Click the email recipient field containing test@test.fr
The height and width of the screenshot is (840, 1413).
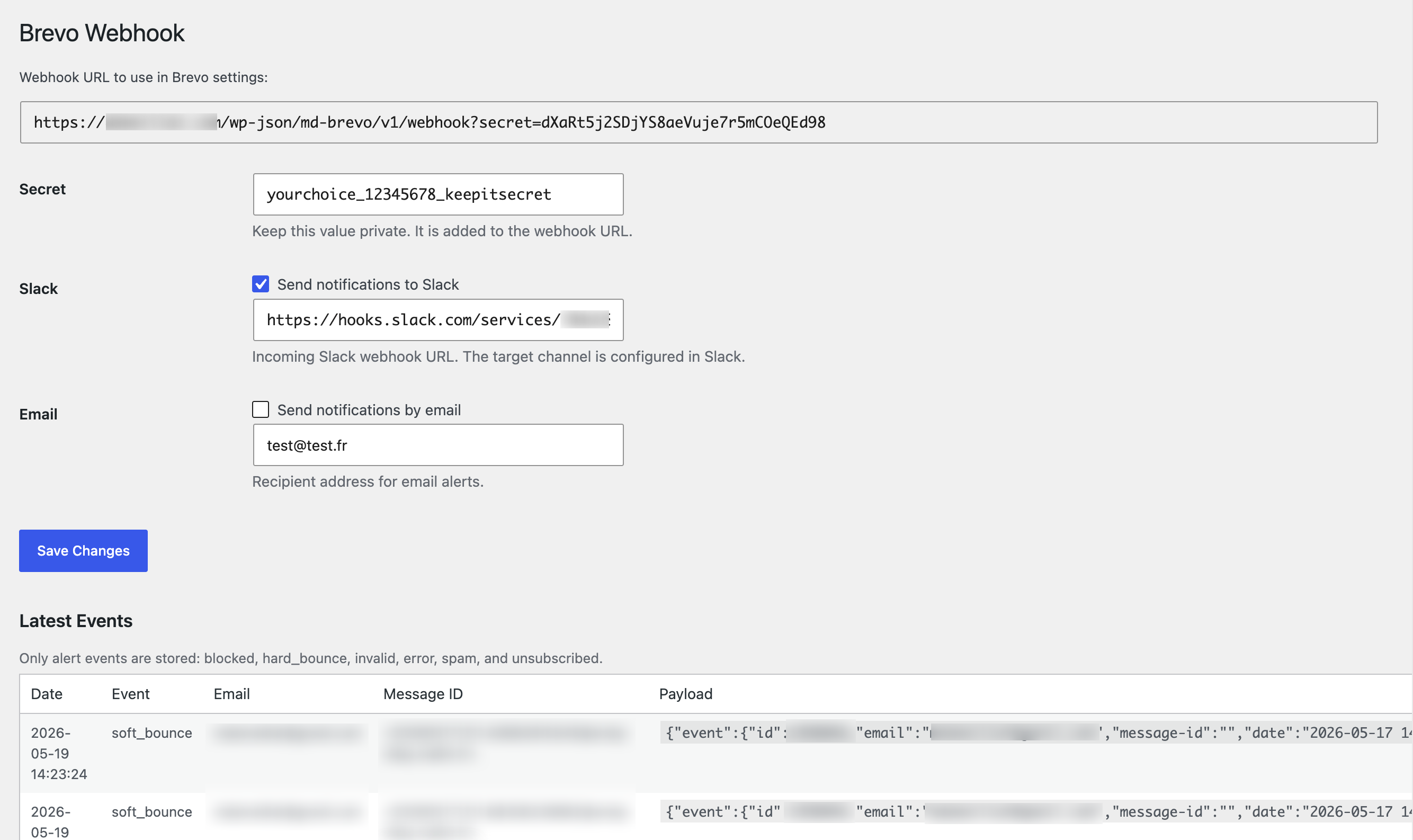coord(438,445)
